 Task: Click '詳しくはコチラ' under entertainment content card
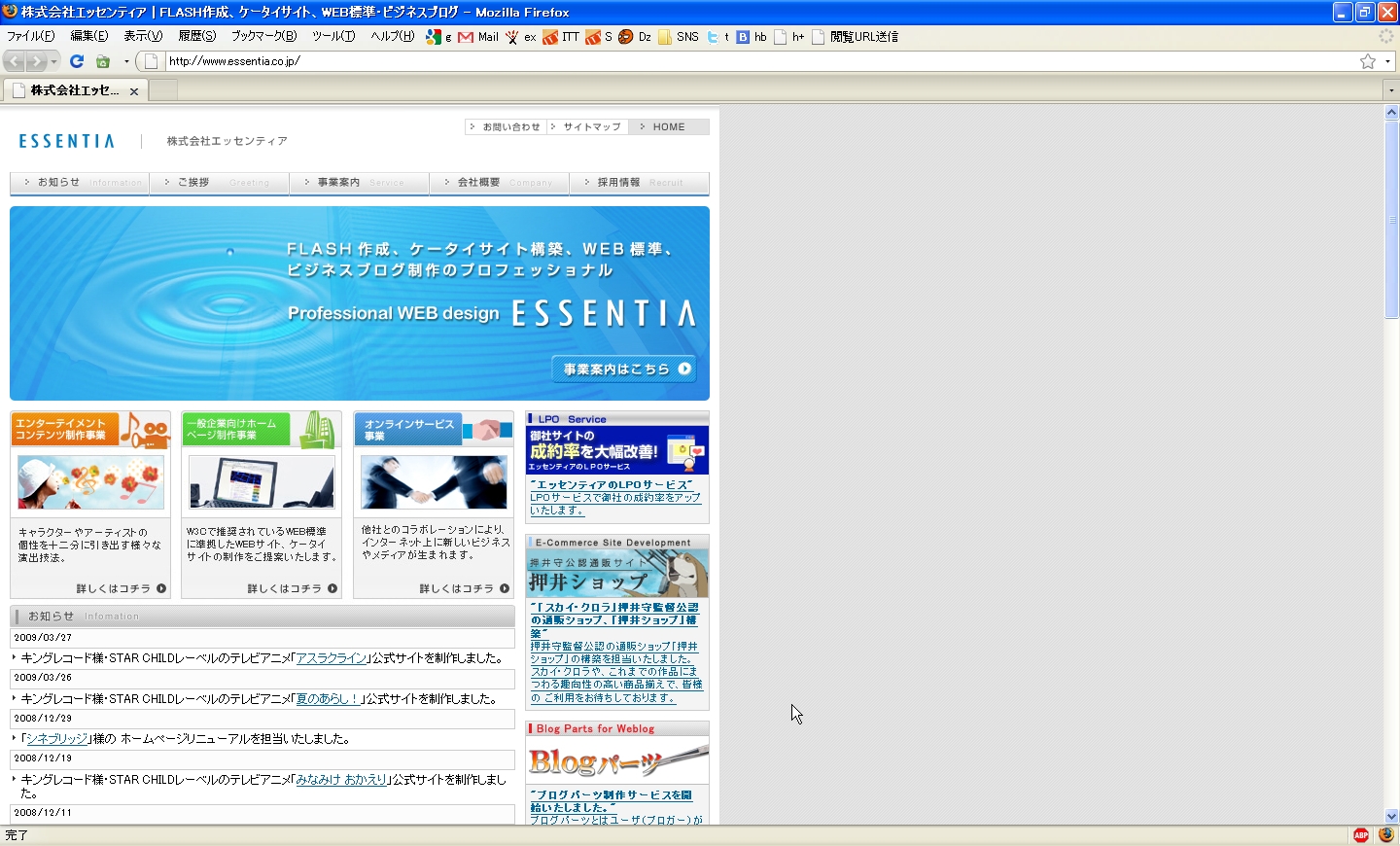pos(122,588)
